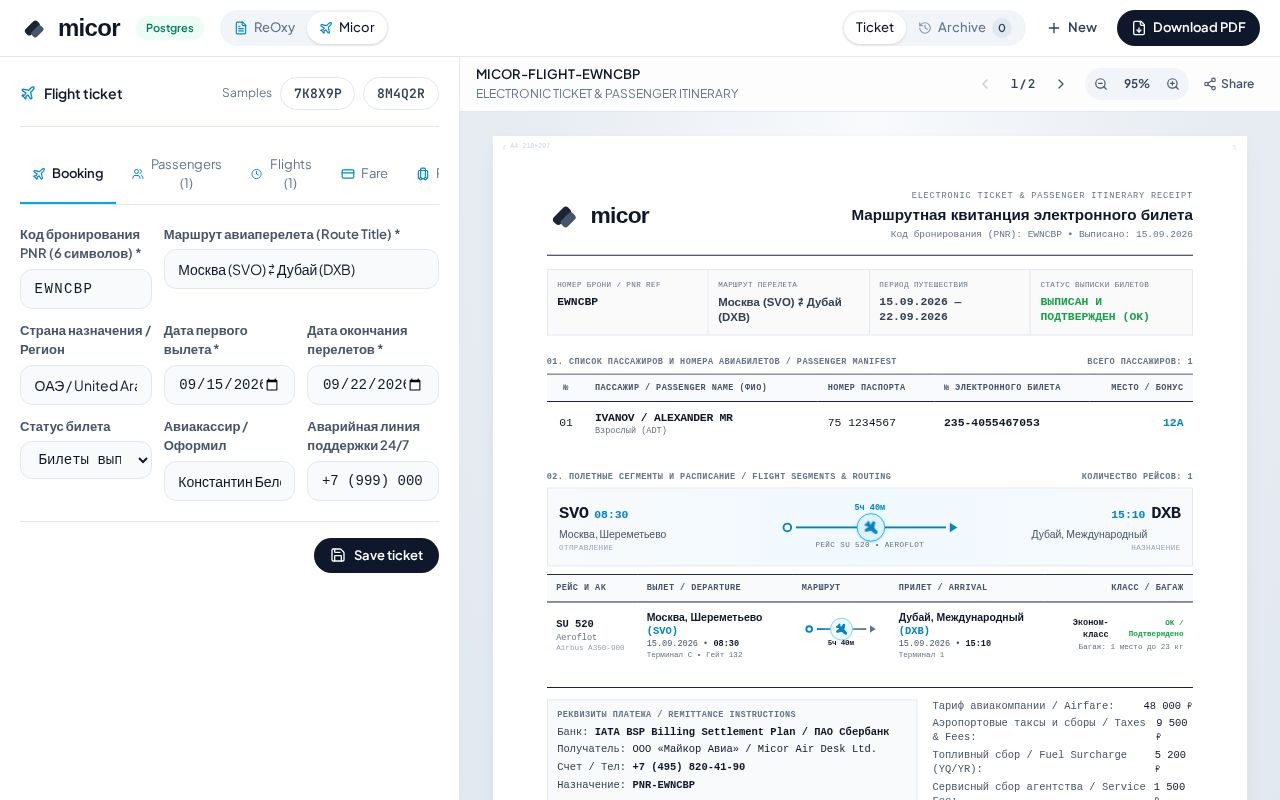
Task: Go to previous page arrow
Action: tap(985, 84)
